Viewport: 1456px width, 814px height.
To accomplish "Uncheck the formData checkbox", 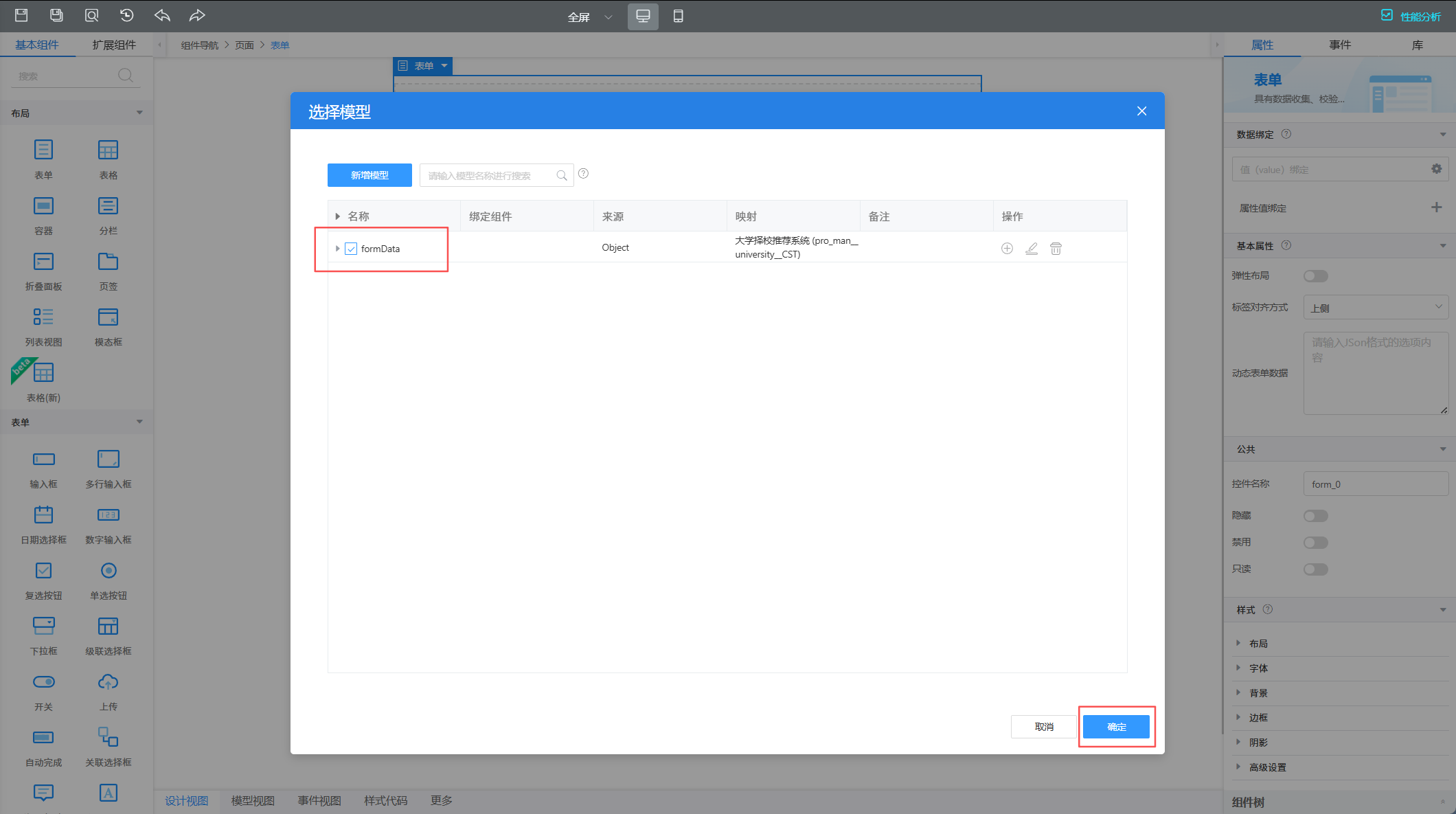I will point(351,249).
